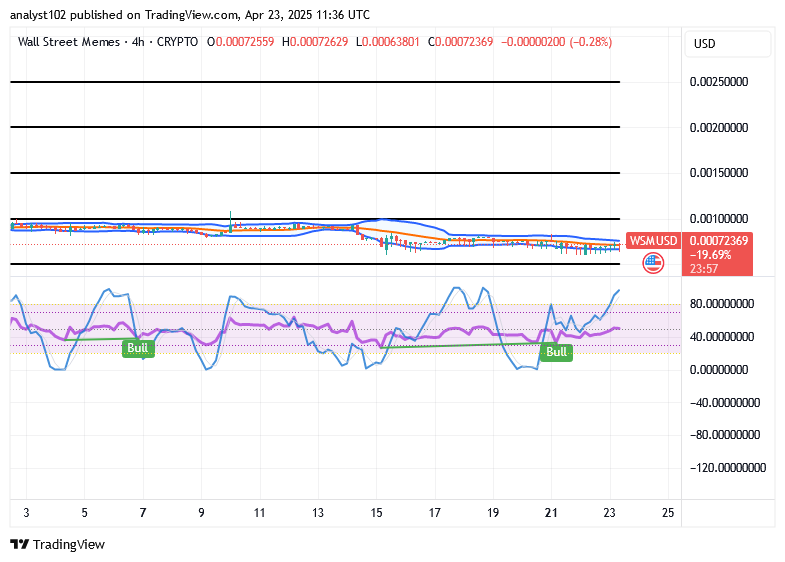Viewport: 785px width, 562px height.
Task: Click the -120.00000000 oscillator axis label
Action: tap(727, 468)
